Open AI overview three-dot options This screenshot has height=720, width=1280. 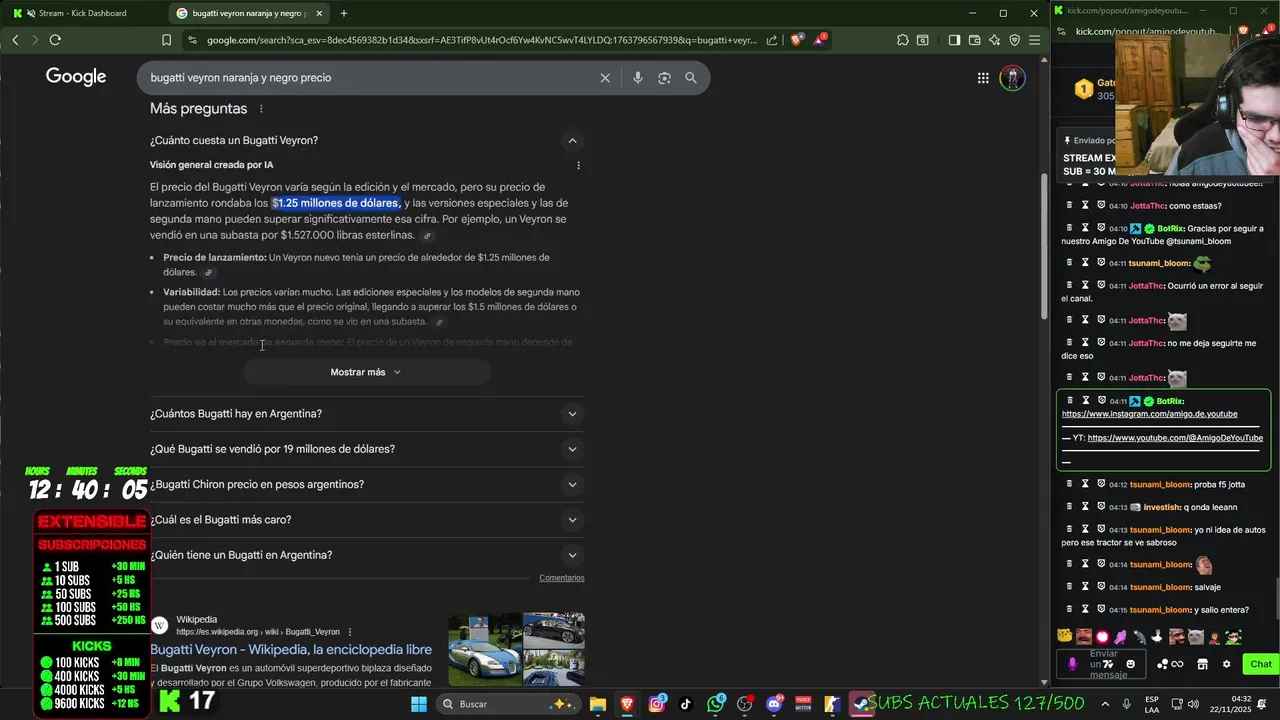578,165
